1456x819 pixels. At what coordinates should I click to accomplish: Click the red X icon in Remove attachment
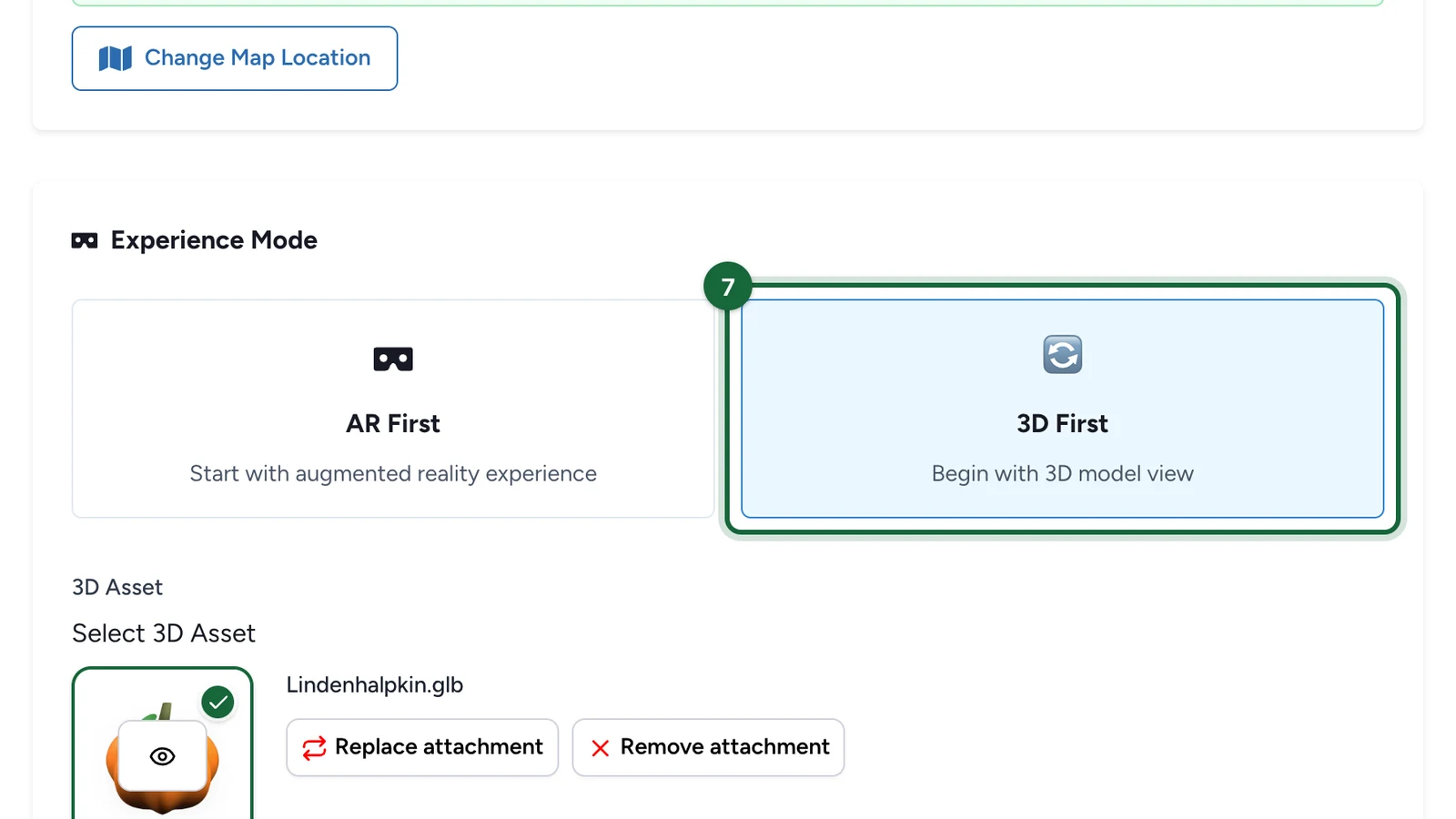[601, 748]
